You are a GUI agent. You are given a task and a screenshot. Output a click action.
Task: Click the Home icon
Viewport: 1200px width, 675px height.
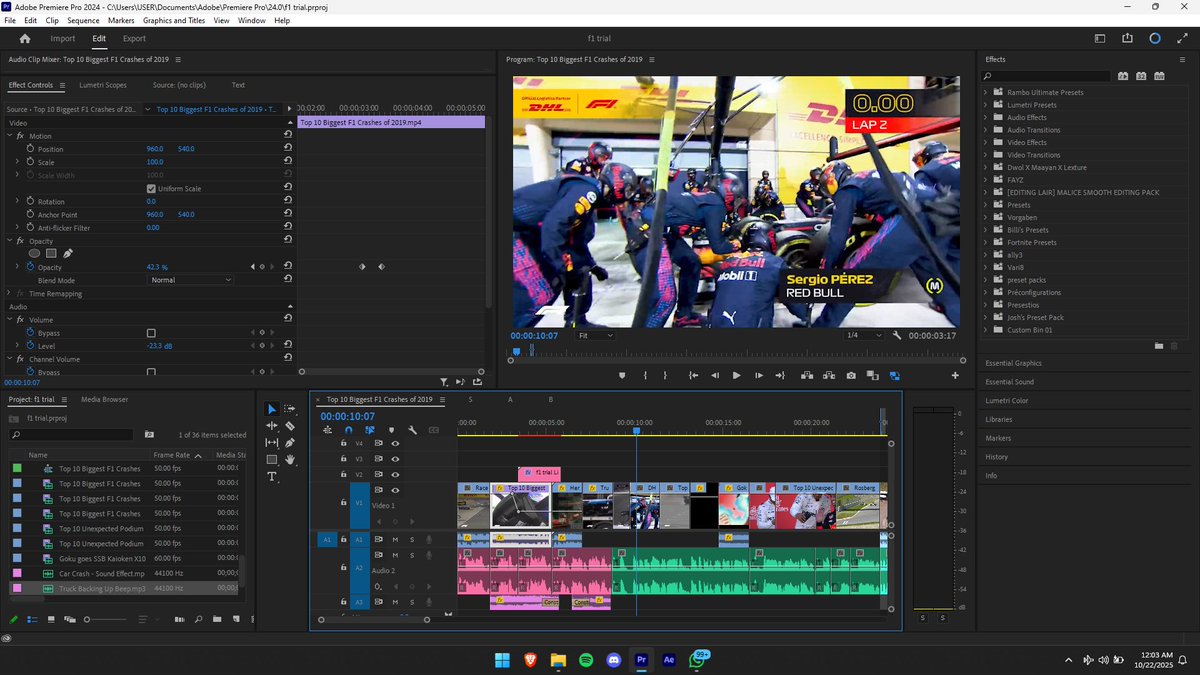pyautogui.click(x=25, y=38)
